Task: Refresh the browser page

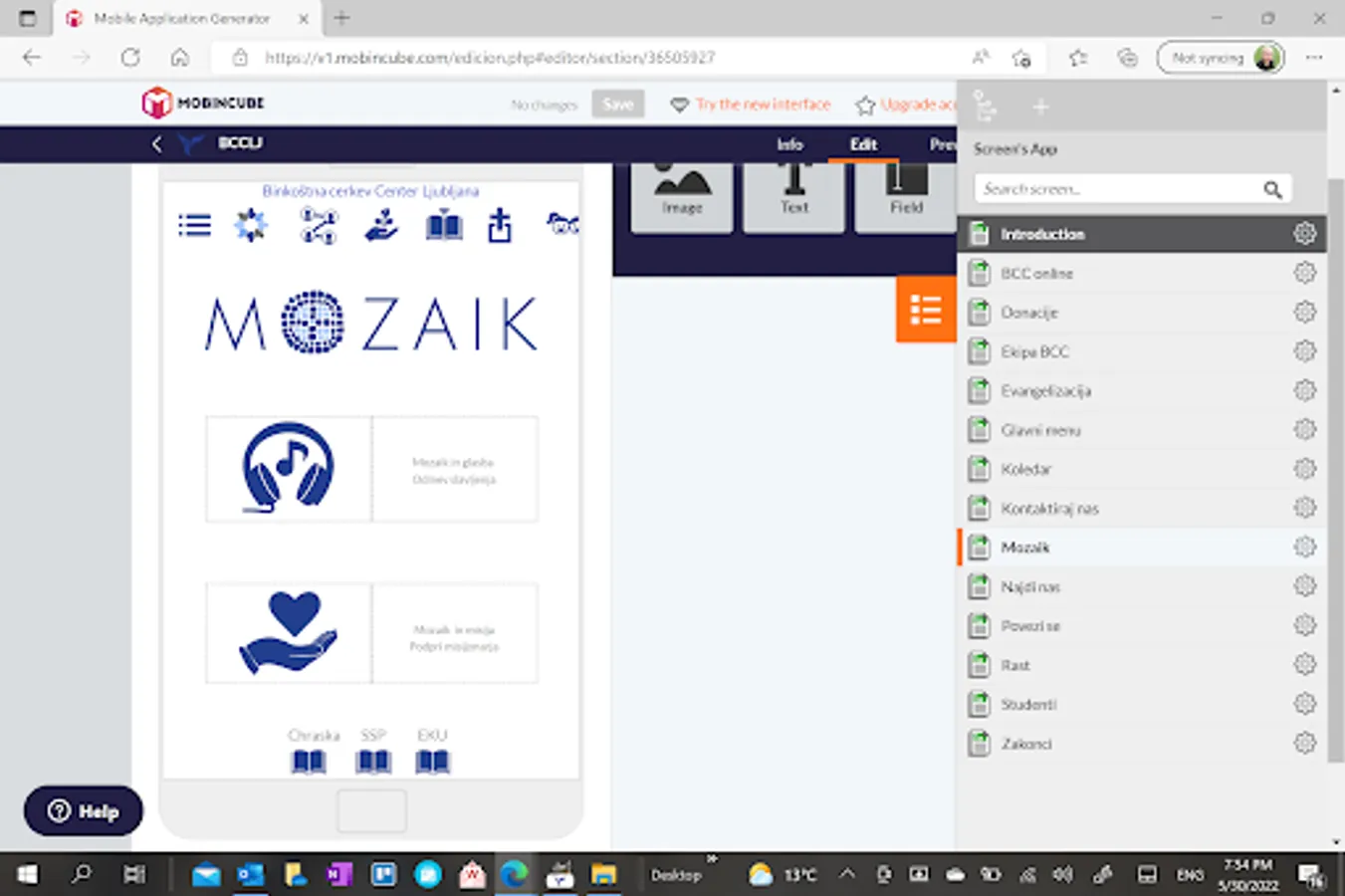Action: tap(130, 58)
